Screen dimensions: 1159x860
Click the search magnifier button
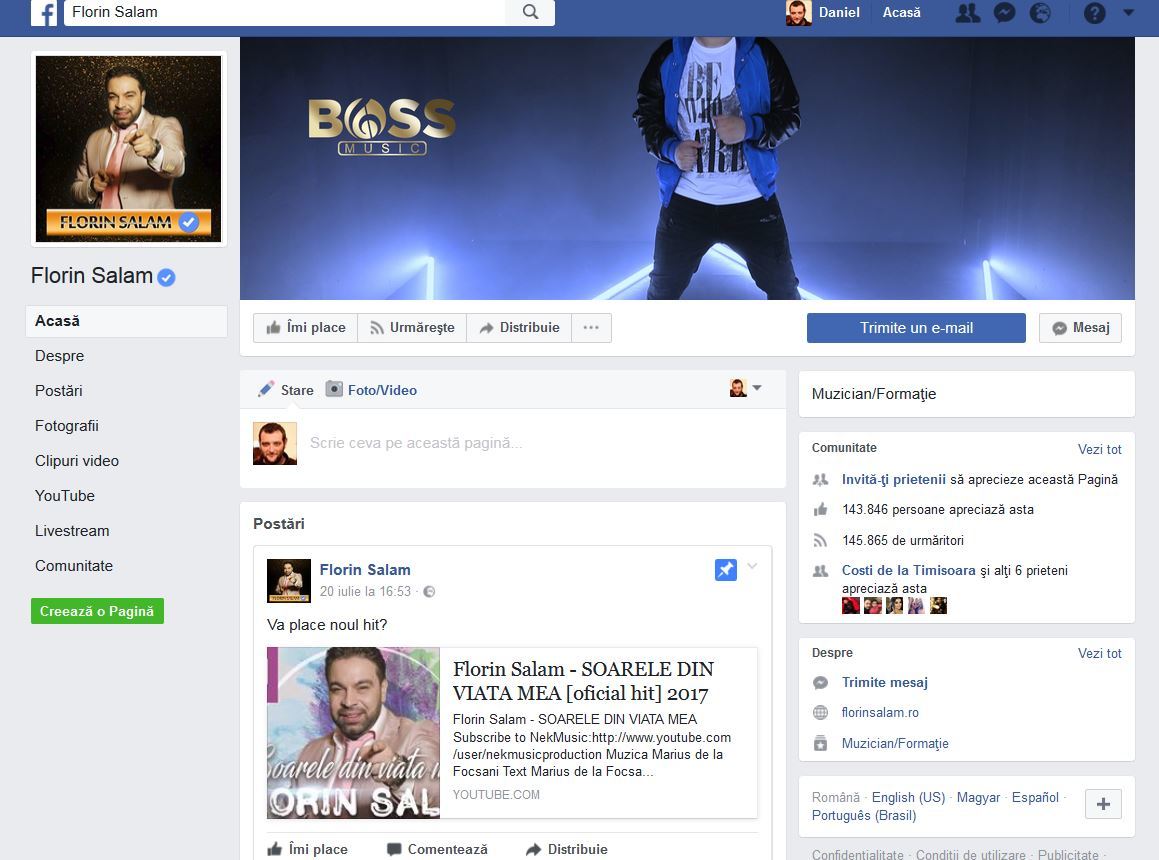[x=530, y=12]
